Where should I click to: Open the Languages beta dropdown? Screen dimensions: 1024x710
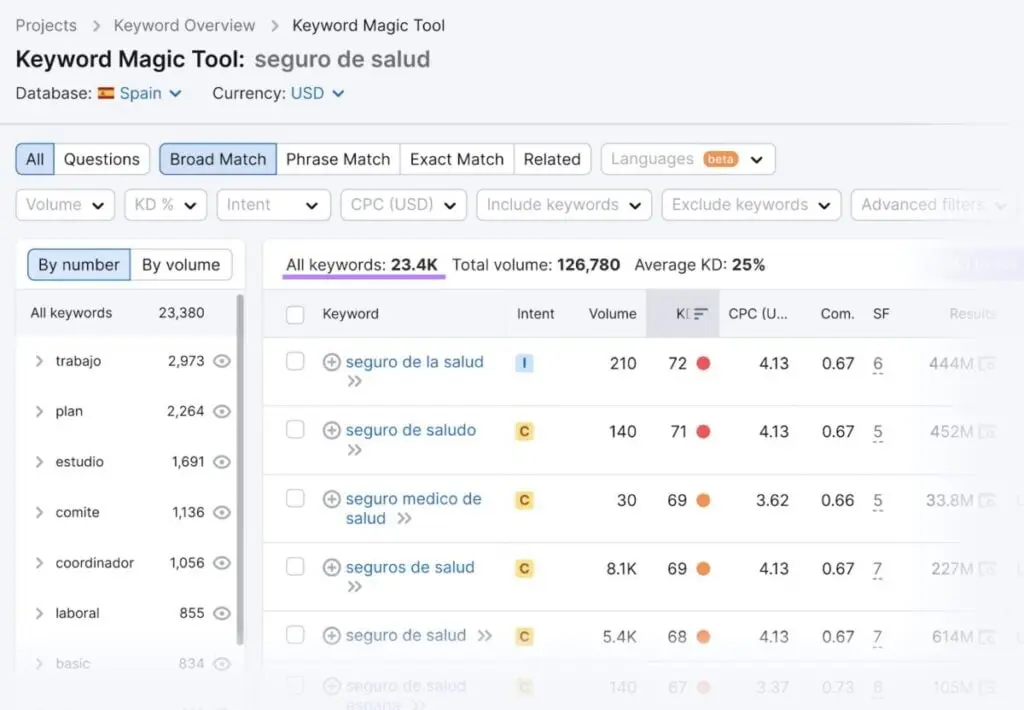688,159
